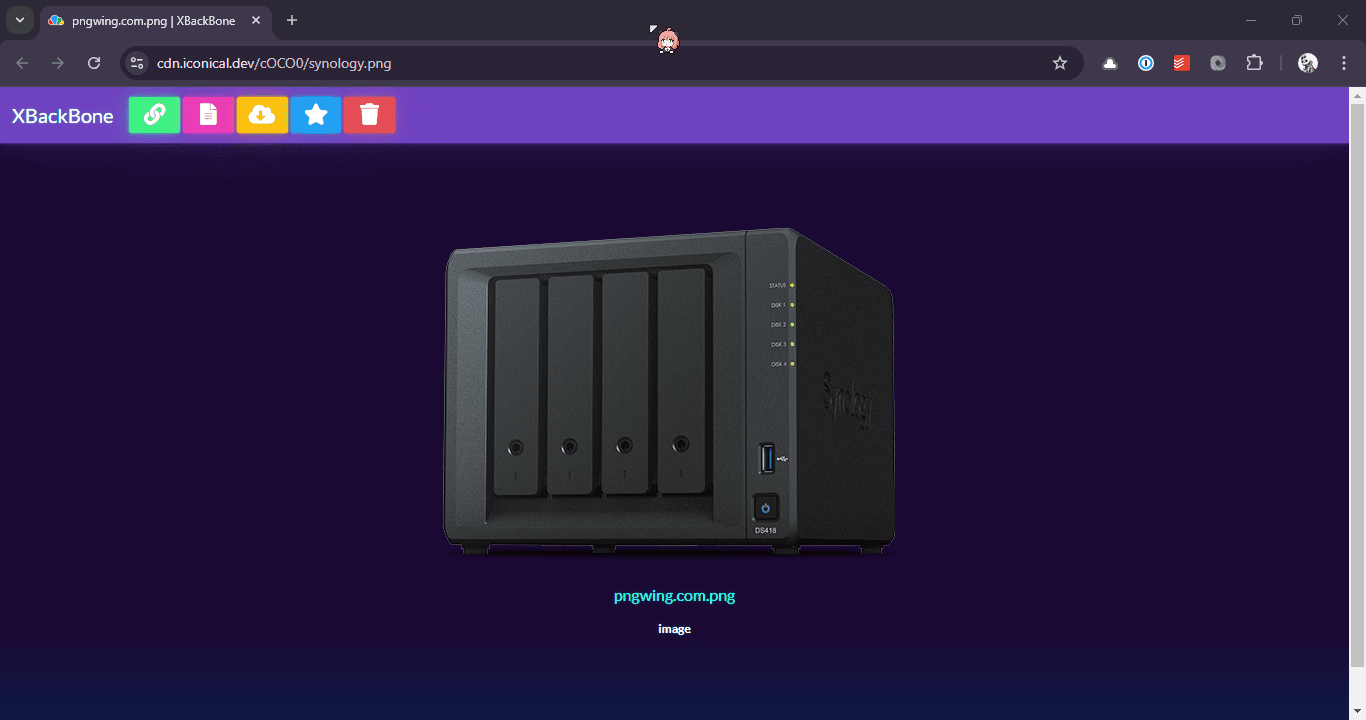This screenshot has width=1366, height=720.
Task: Click the 'image' label text
Action: click(x=674, y=629)
